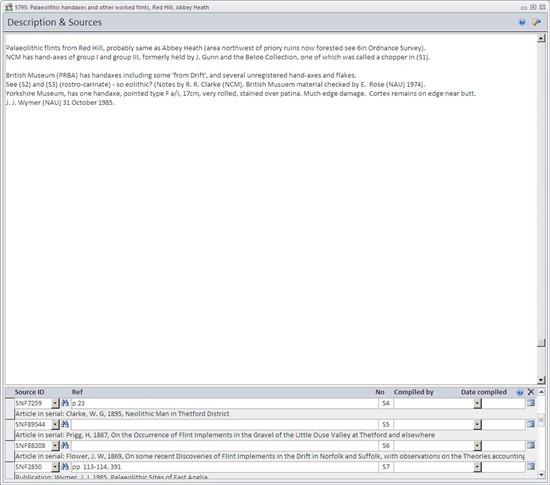This screenshot has width=550, height=485.
Task: Click the help icon in sources grid header
Action: 520,392
